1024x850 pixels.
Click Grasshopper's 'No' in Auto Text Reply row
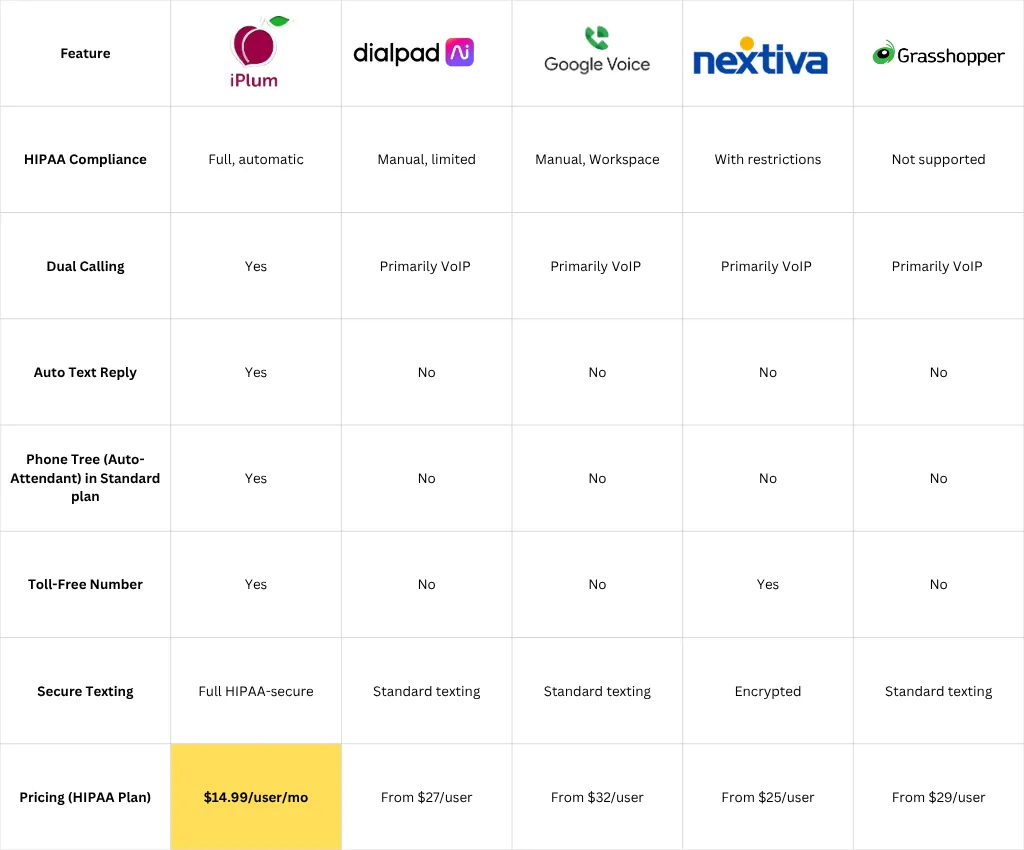(x=938, y=372)
